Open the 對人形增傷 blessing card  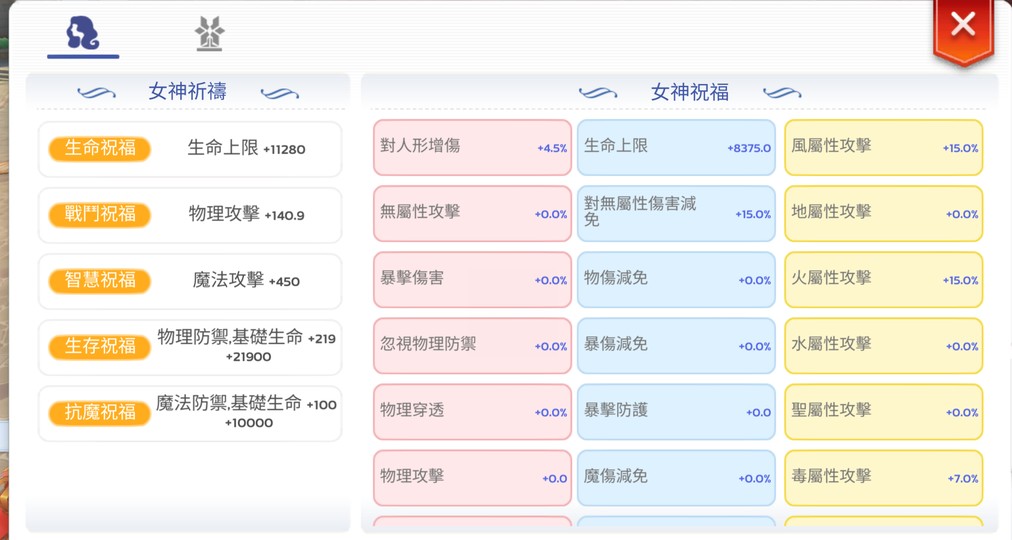[472, 147]
